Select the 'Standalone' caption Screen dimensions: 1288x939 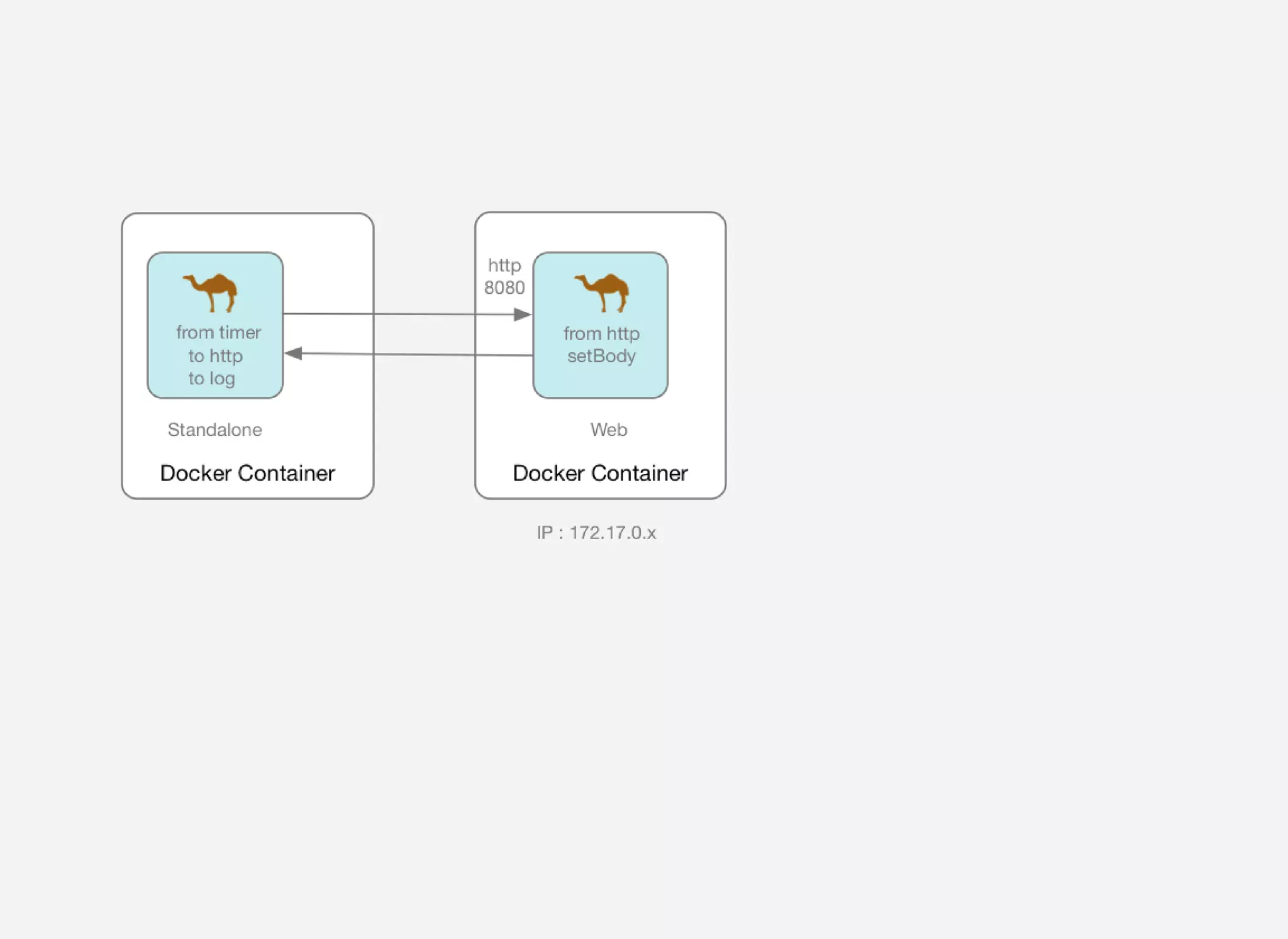point(214,430)
